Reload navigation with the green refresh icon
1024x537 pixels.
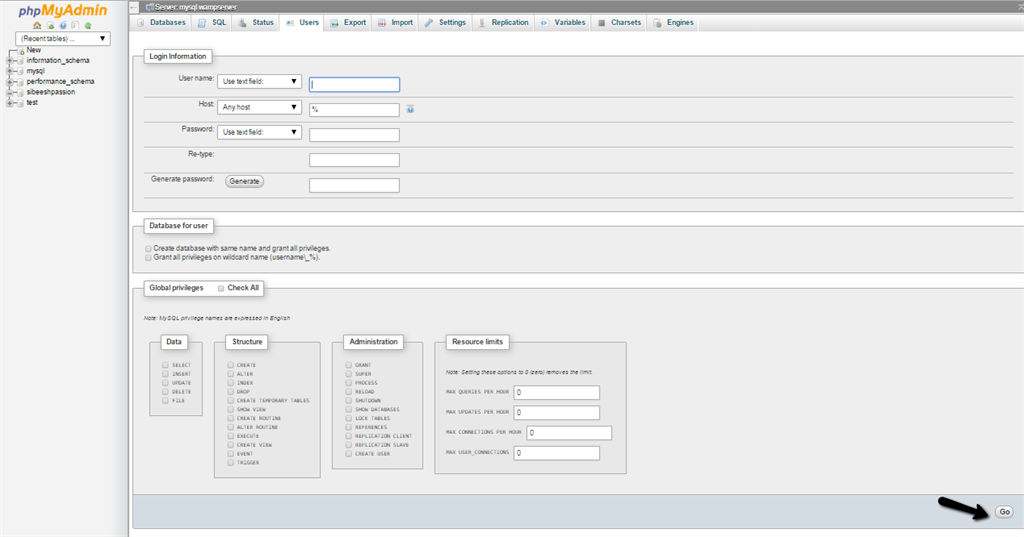(x=88, y=25)
